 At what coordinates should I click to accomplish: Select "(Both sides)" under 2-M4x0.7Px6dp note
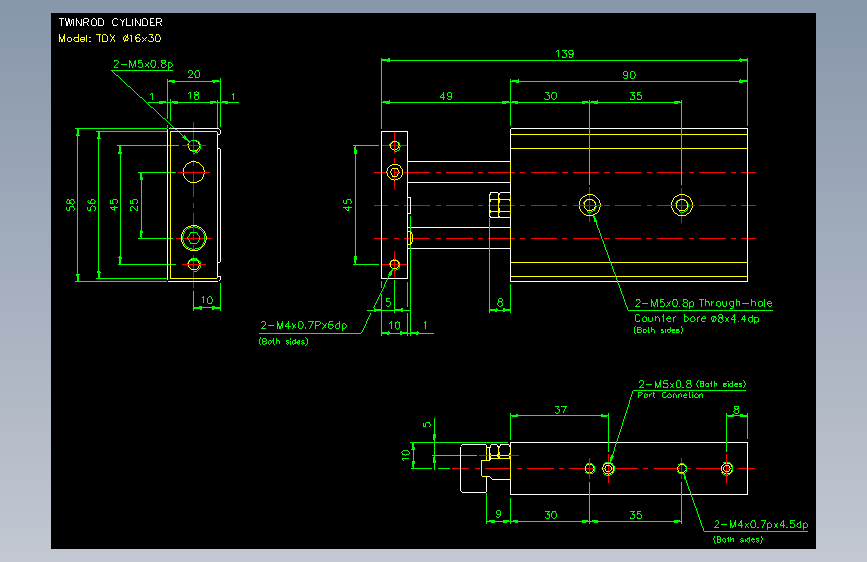283,342
